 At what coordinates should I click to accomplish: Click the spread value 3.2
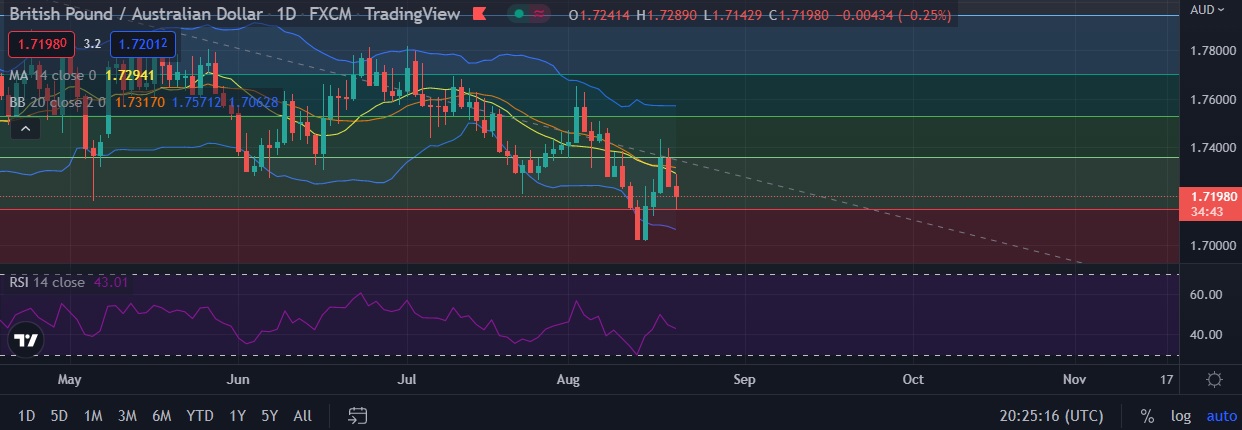[x=92, y=44]
